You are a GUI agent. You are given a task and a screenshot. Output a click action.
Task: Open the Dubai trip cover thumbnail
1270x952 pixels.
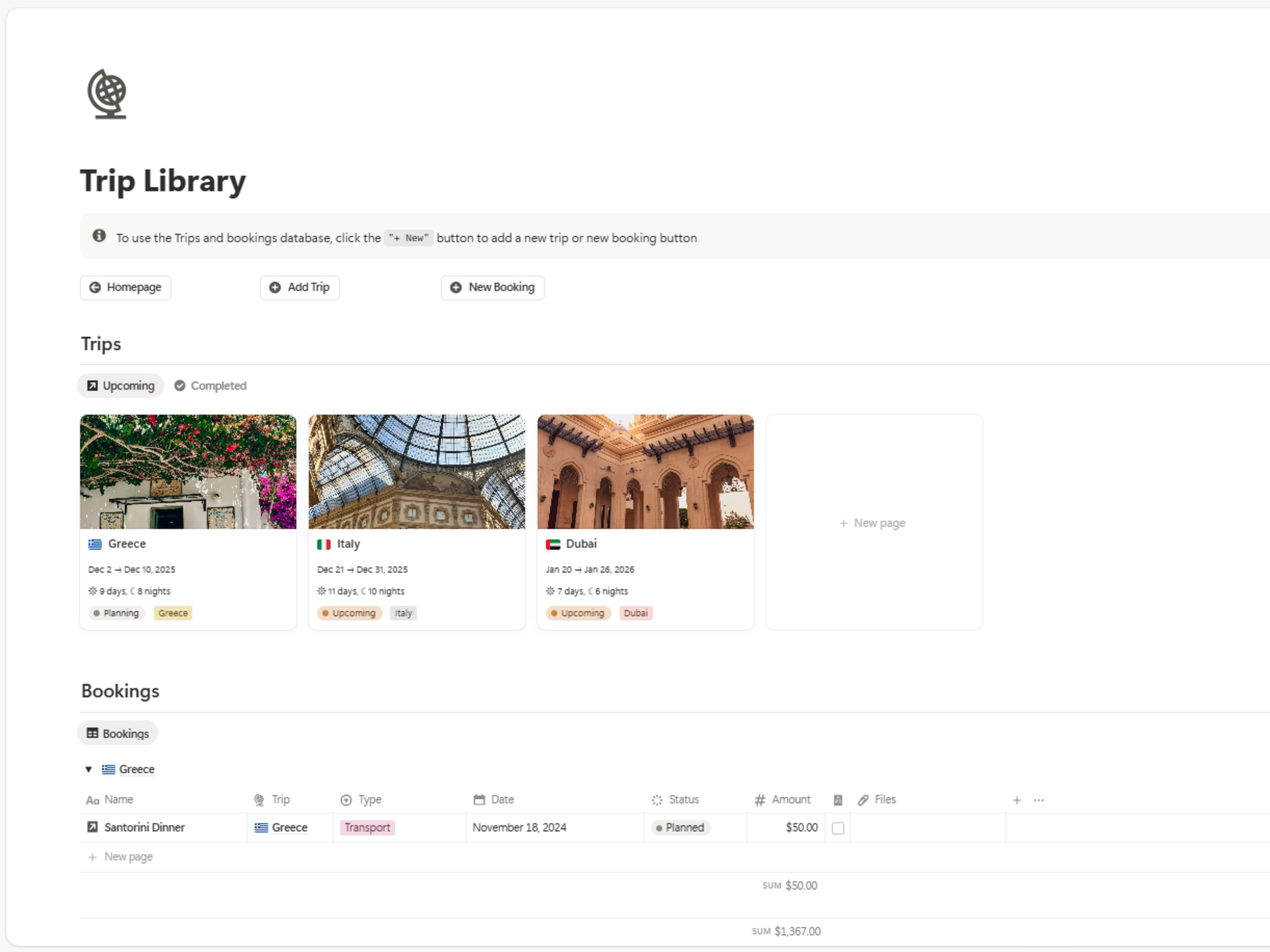[x=645, y=472]
